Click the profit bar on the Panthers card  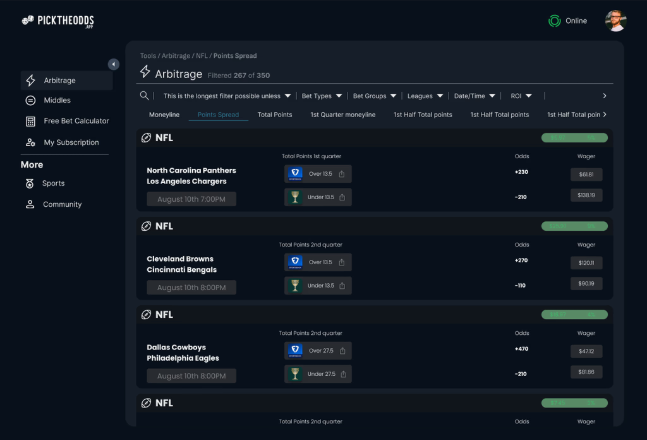pyautogui.click(x=574, y=138)
